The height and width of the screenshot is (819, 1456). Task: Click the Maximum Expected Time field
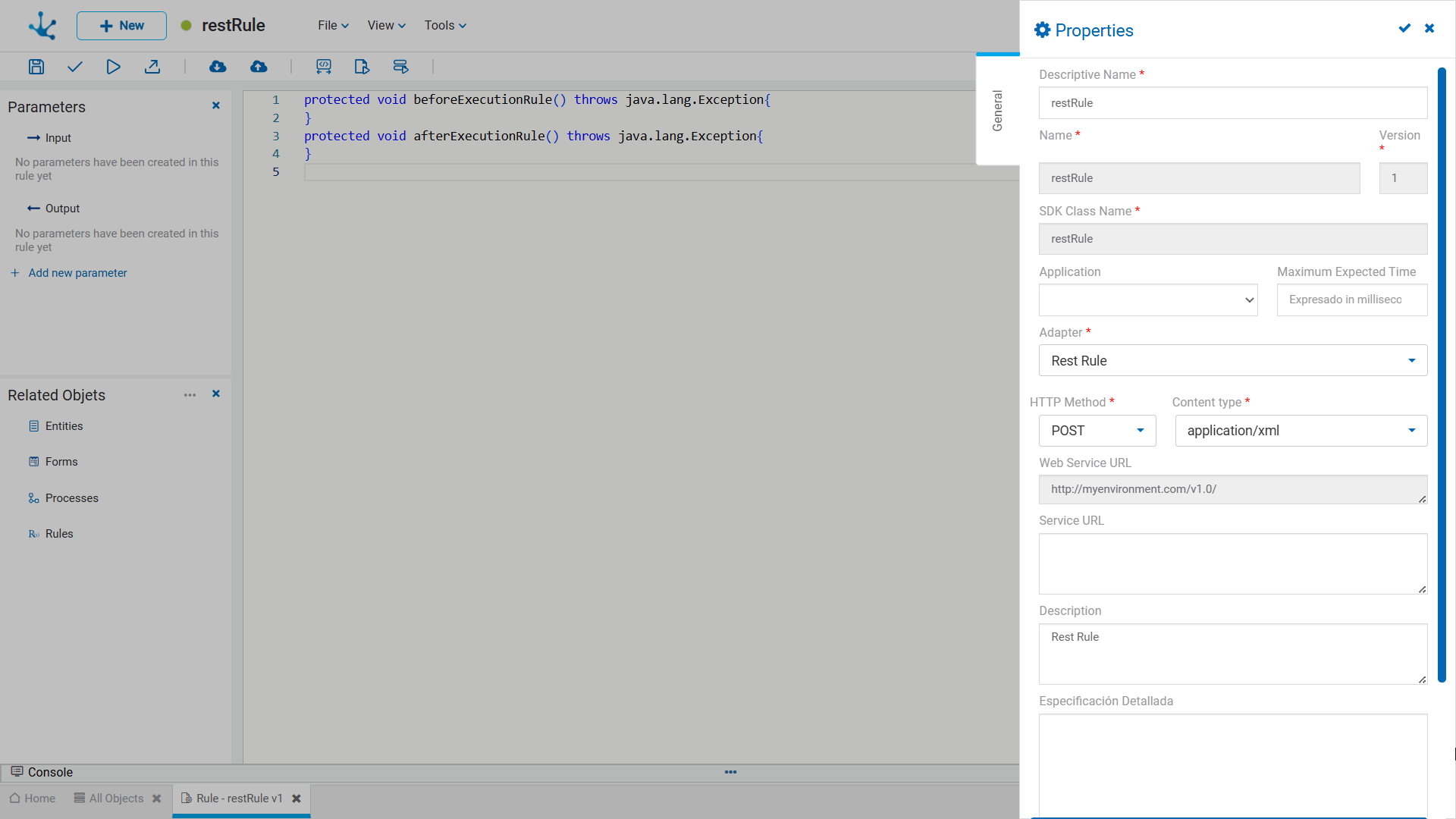pos(1352,300)
